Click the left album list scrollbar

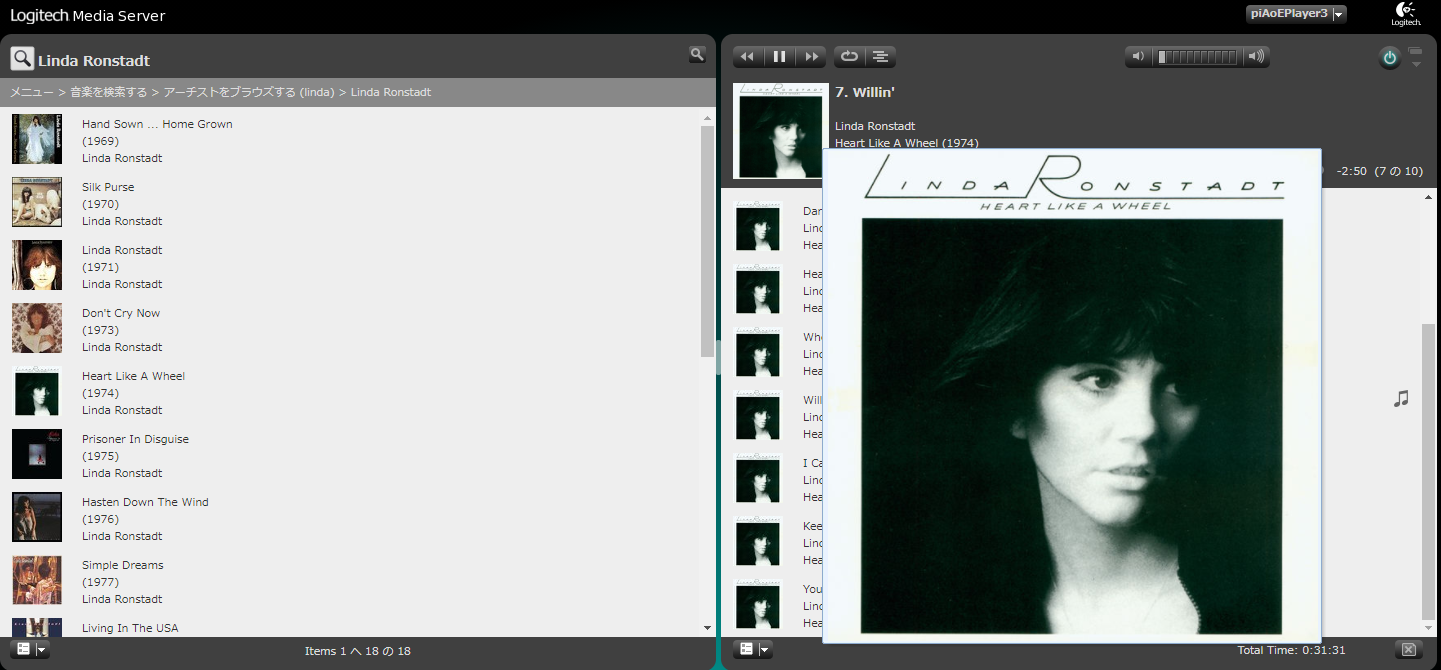click(x=708, y=240)
